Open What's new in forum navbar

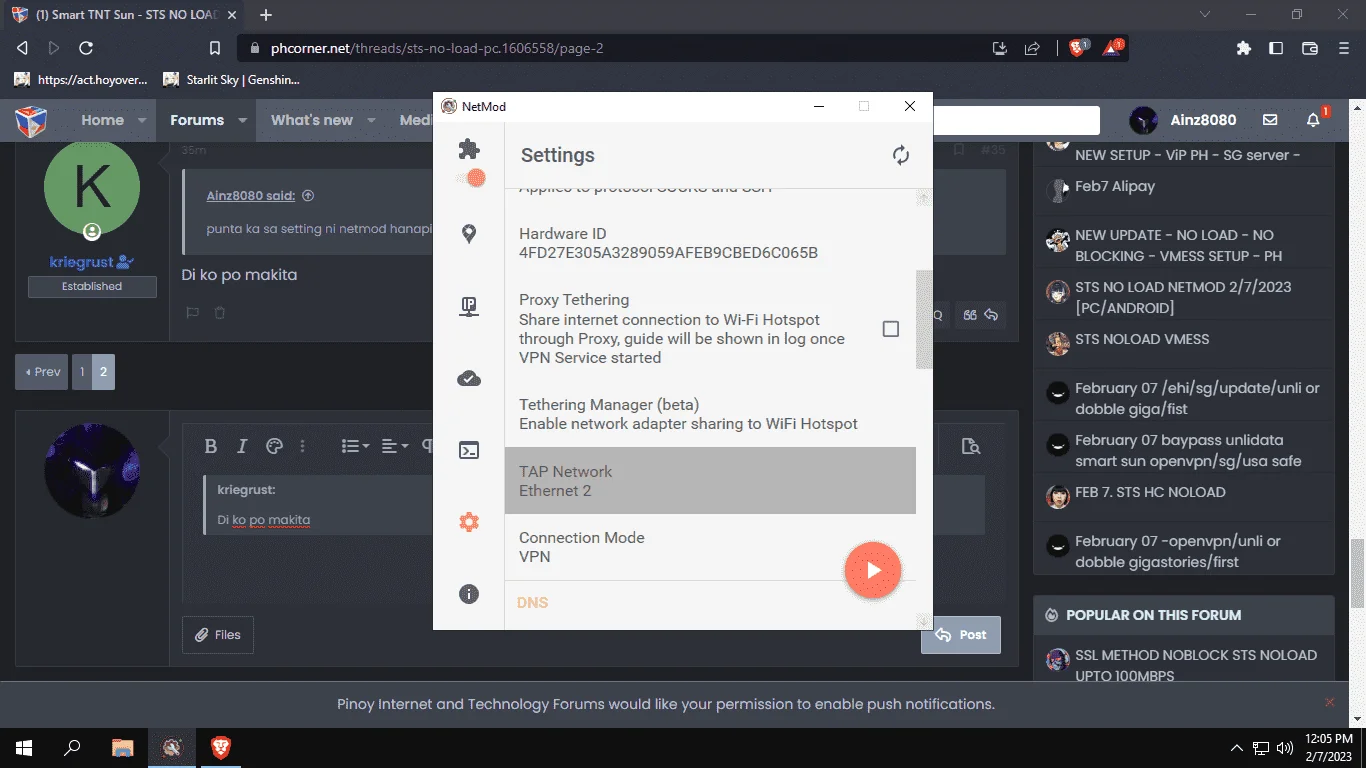(x=312, y=120)
